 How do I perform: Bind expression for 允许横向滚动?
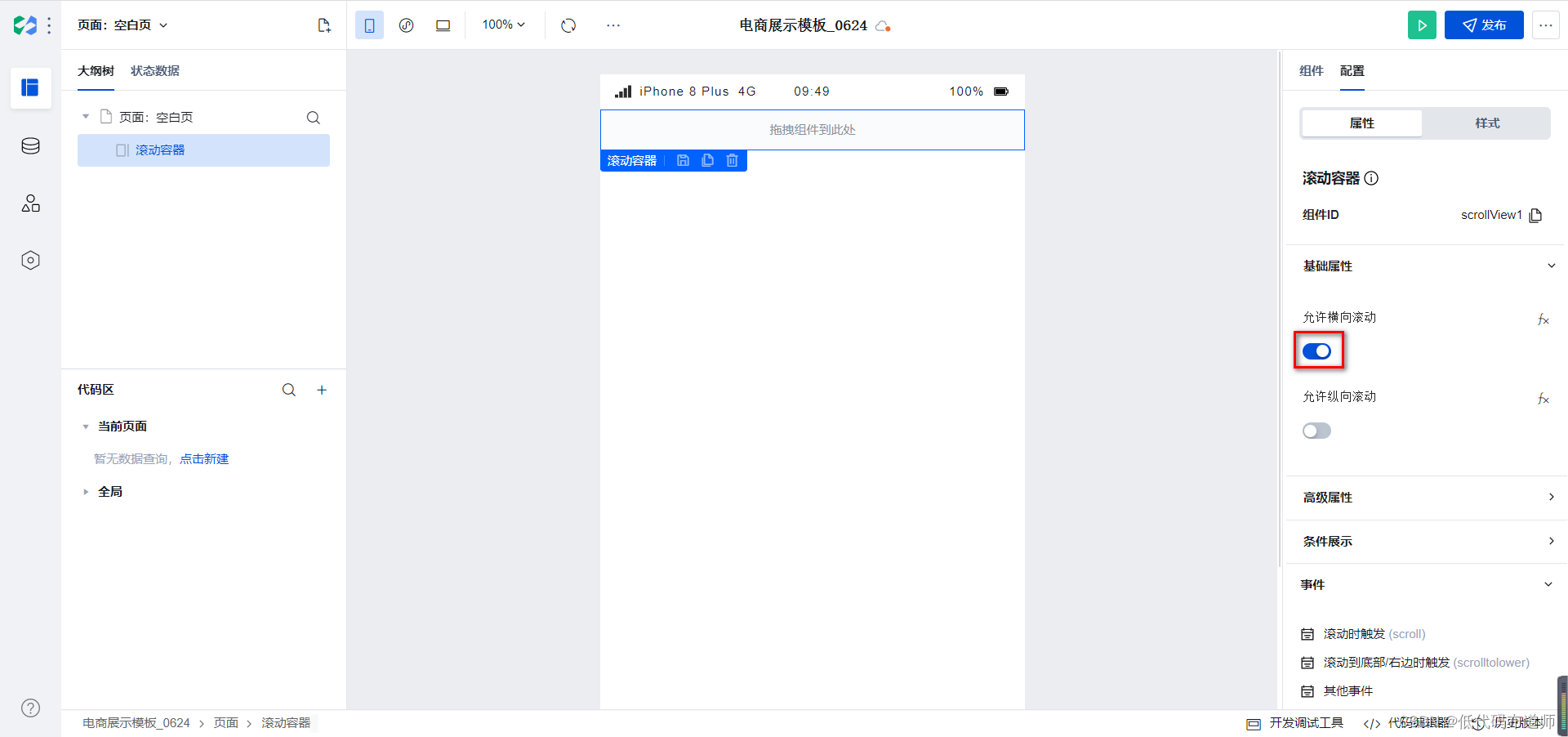(1543, 319)
